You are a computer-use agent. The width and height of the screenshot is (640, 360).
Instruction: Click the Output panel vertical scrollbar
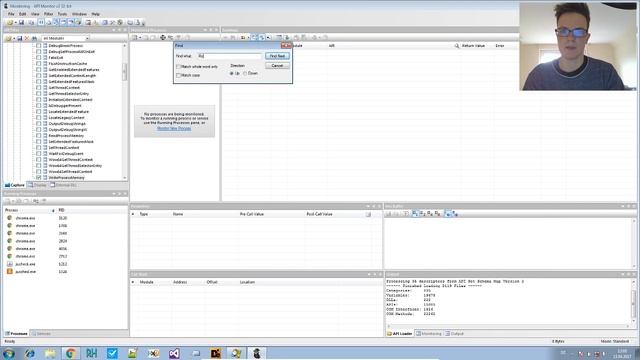633,301
